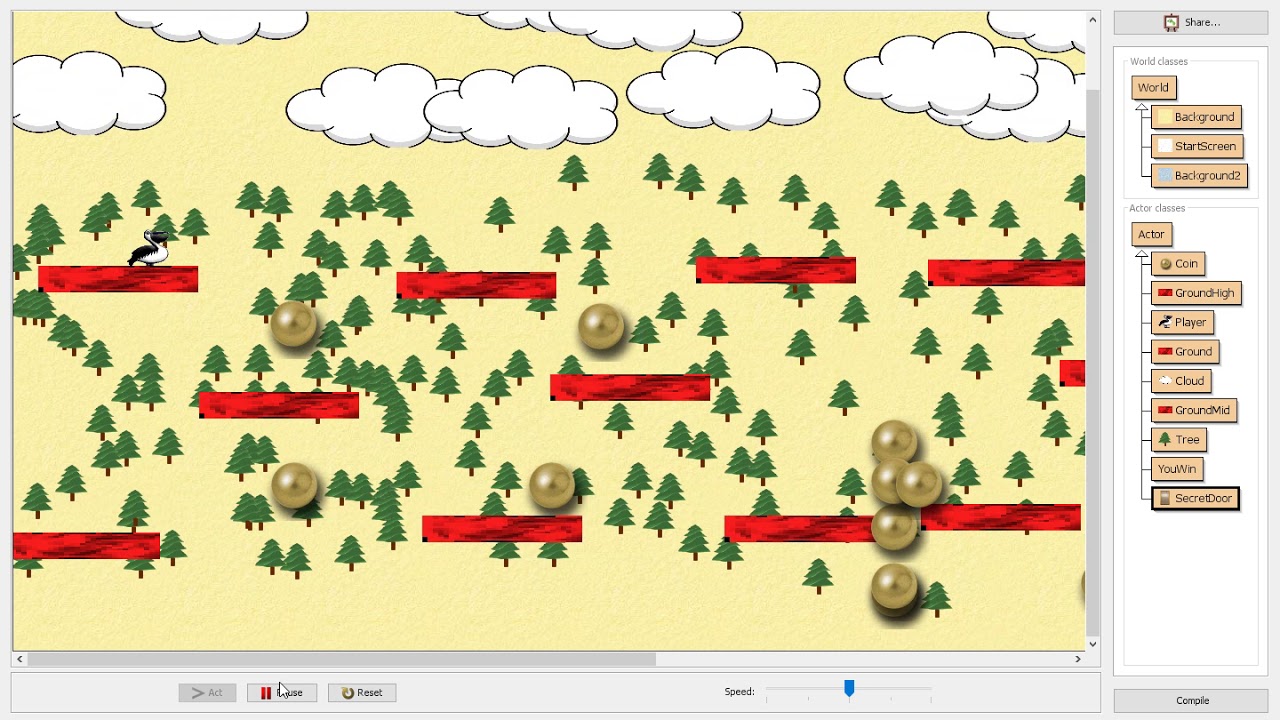The width and height of the screenshot is (1280, 720).
Task: Click the Ground class red icon
Action: point(1165,351)
